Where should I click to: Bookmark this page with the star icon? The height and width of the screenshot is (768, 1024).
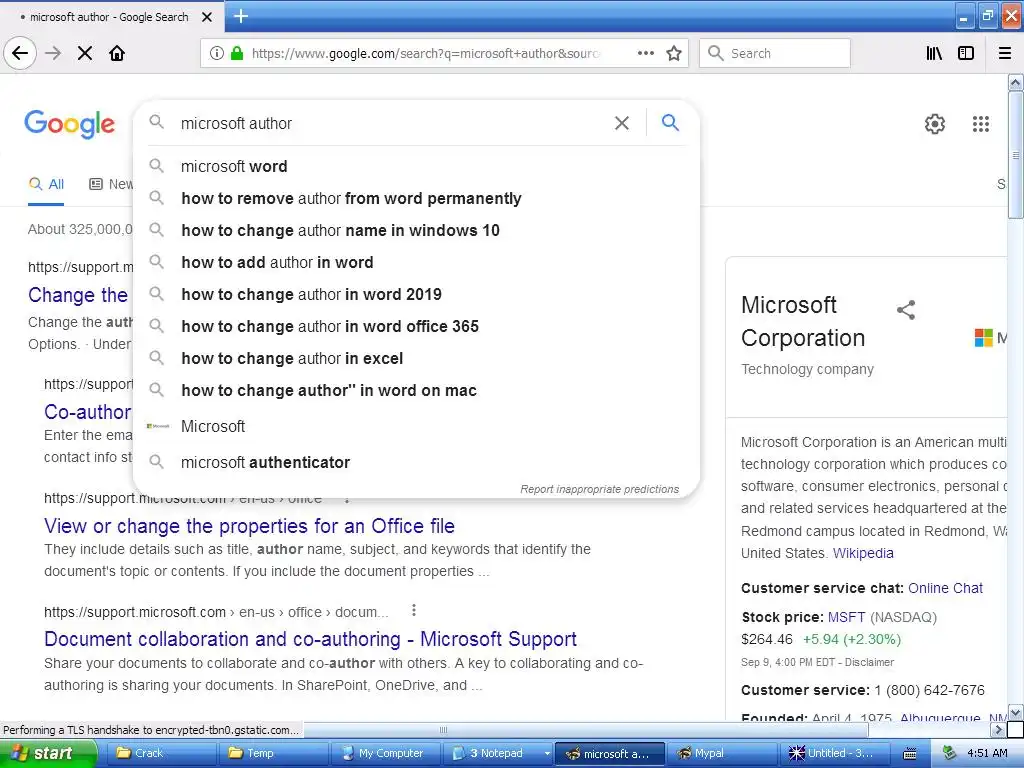[x=674, y=53]
